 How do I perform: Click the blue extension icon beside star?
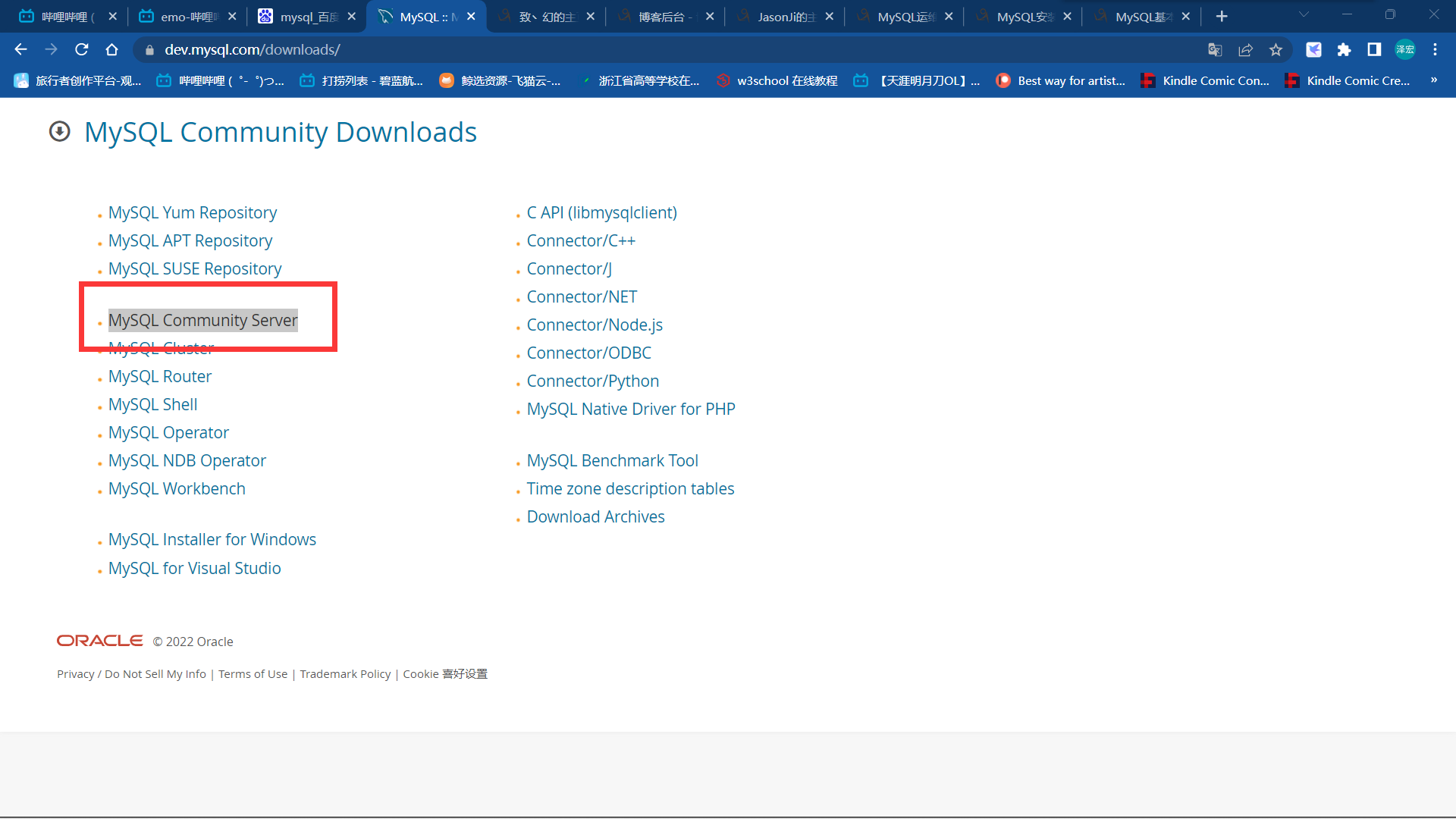point(1313,49)
